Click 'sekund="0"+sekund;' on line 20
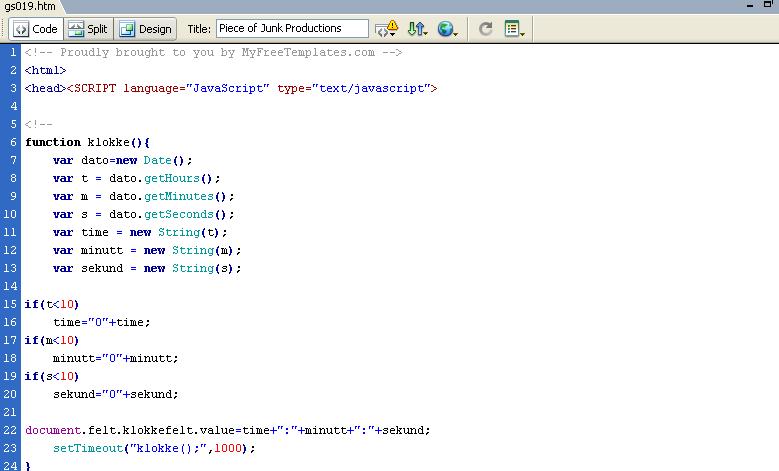This screenshot has width=779, height=471. (x=115, y=394)
